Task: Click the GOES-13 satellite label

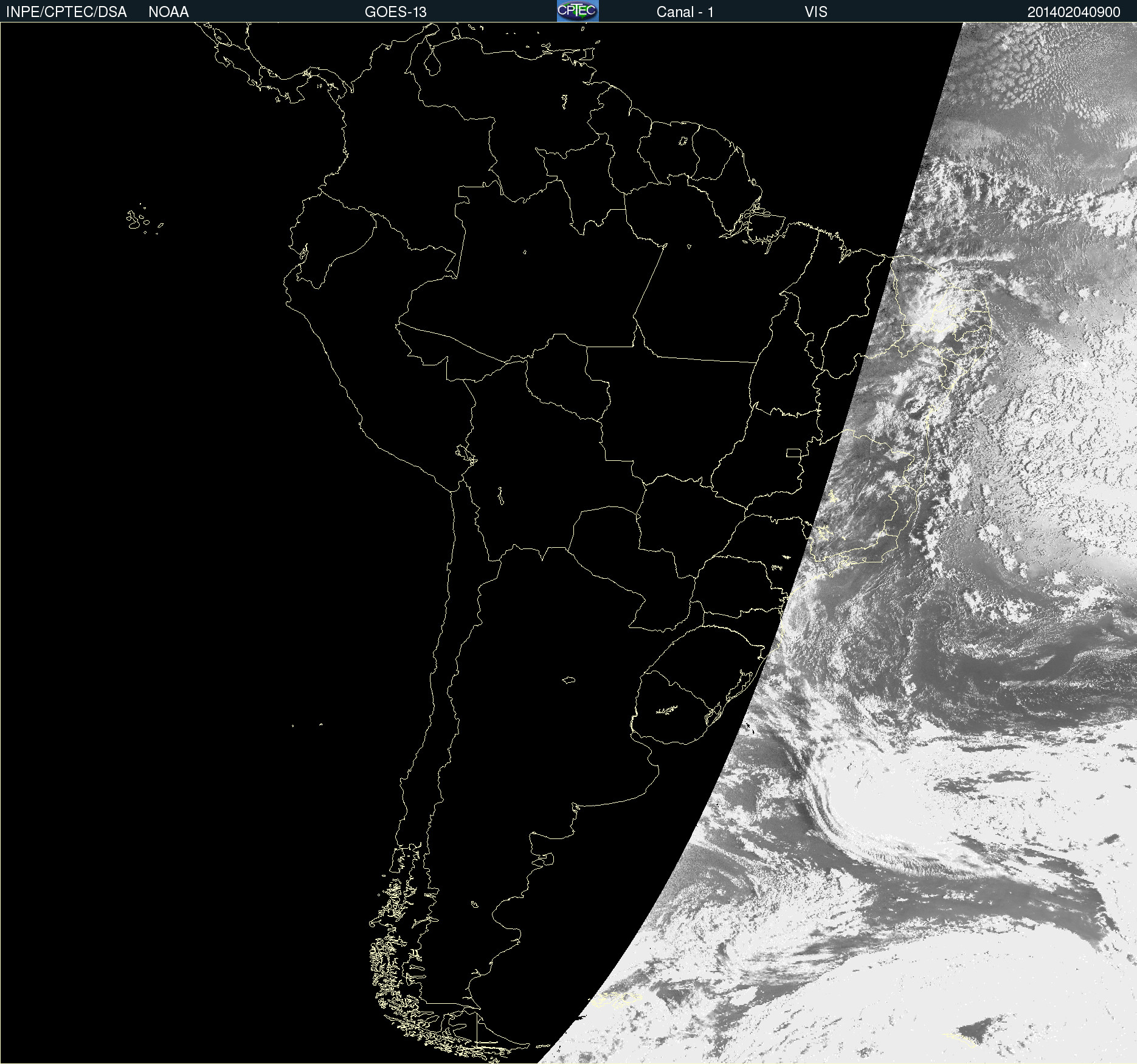Action: (x=396, y=12)
